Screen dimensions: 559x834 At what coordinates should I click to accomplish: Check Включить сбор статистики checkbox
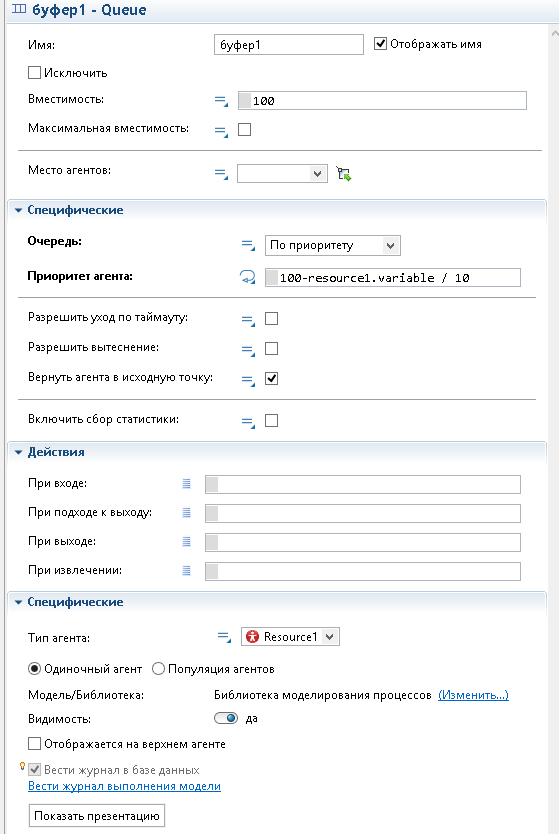[271, 421]
